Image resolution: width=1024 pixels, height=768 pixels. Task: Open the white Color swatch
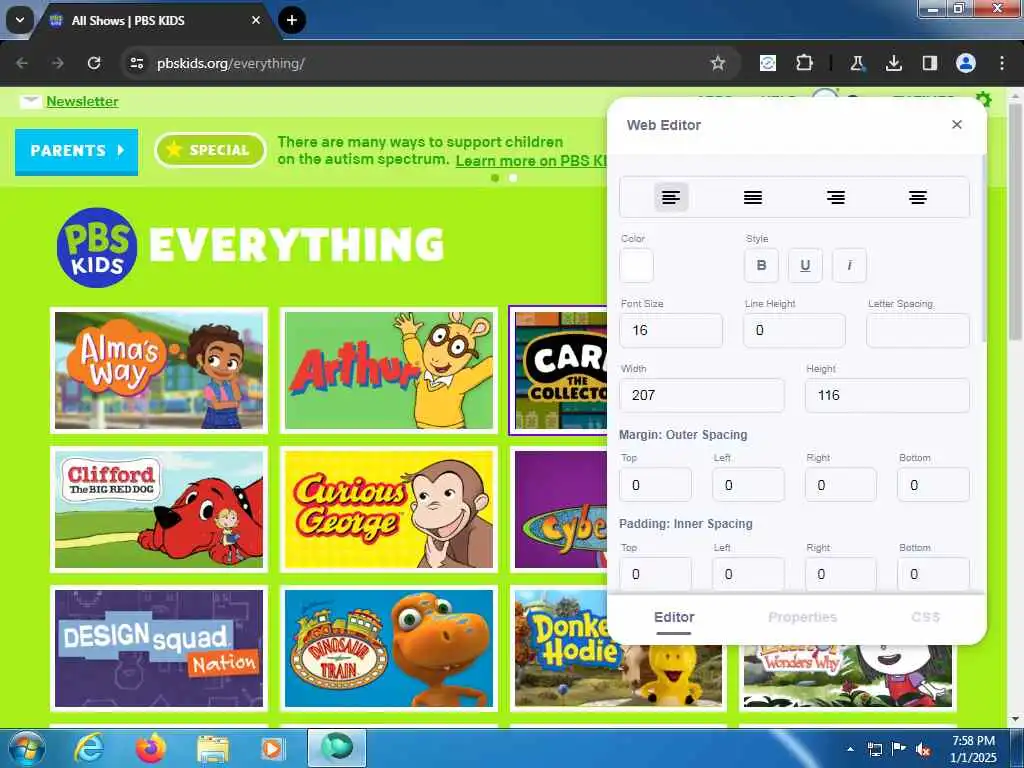pyautogui.click(x=636, y=266)
